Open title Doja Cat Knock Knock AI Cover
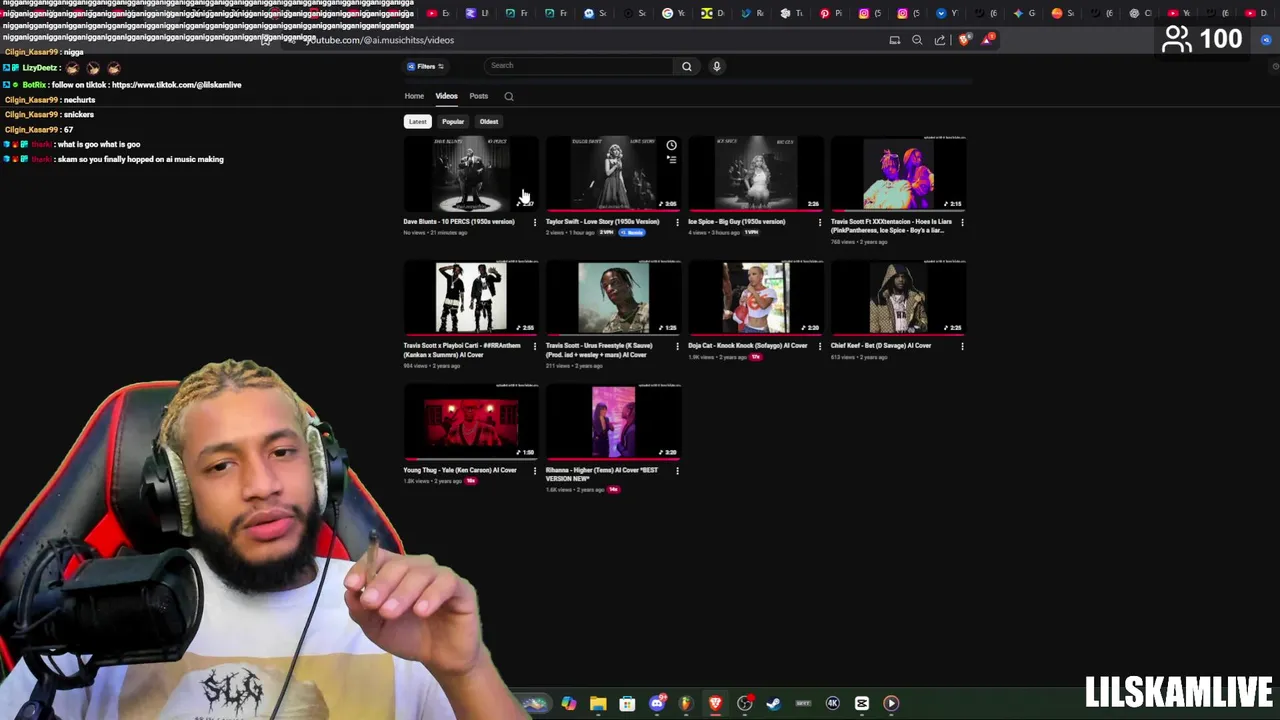Image resolution: width=1280 pixels, height=720 pixels. coord(748,346)
